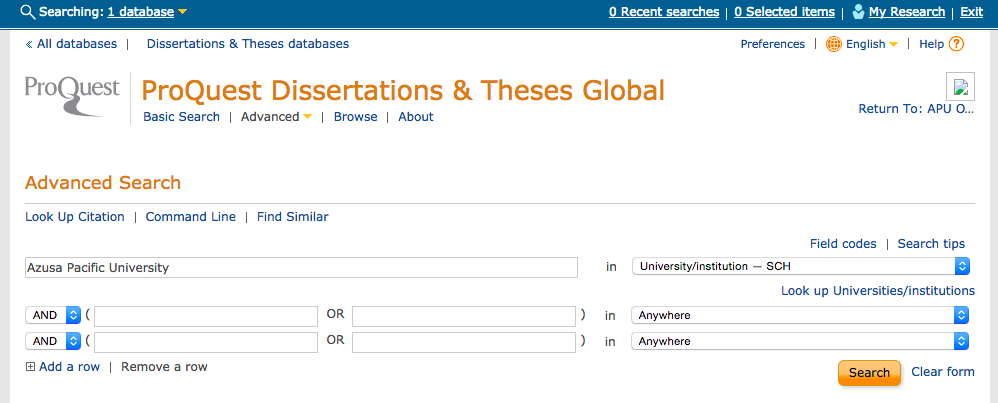
Task: Open Help link
Action: 931,44
